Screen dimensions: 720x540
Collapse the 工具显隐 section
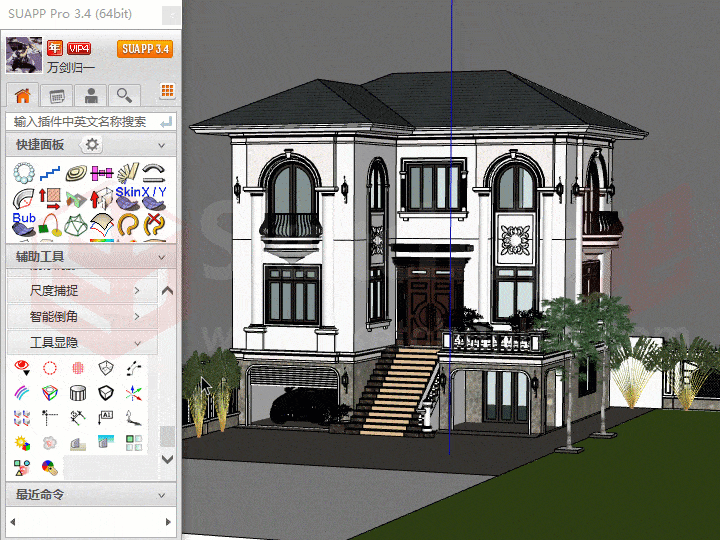[84, 343]
